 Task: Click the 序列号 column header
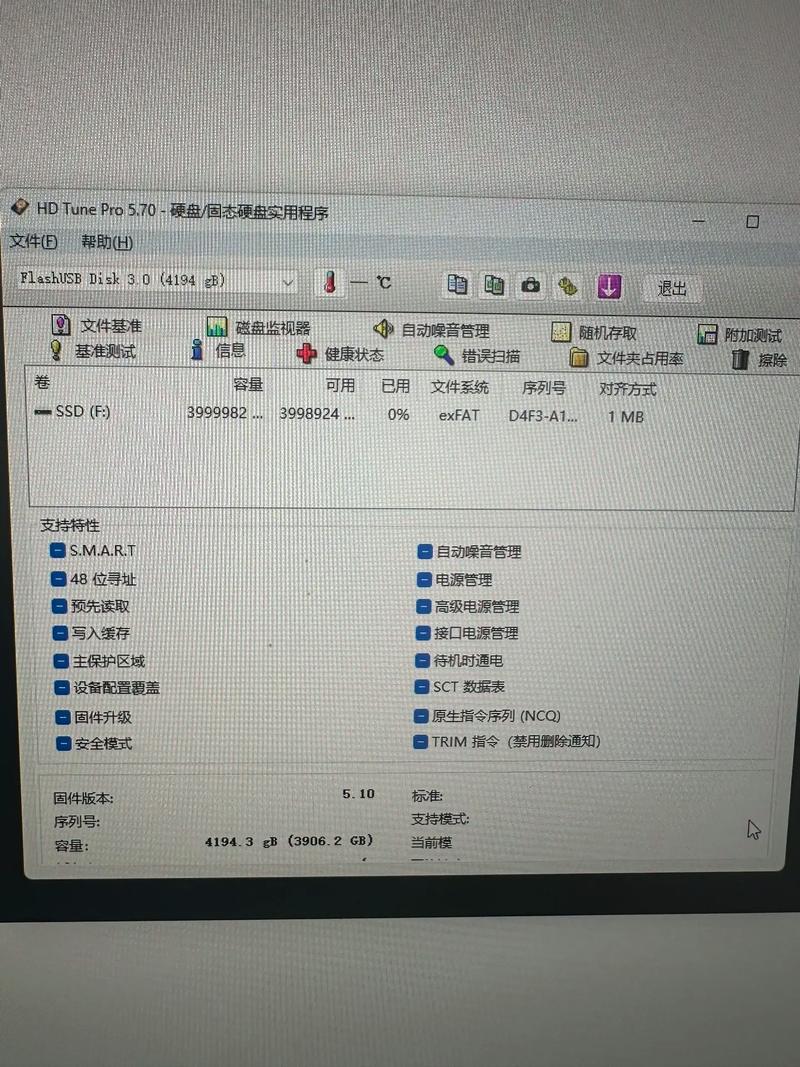click(544, 389)
